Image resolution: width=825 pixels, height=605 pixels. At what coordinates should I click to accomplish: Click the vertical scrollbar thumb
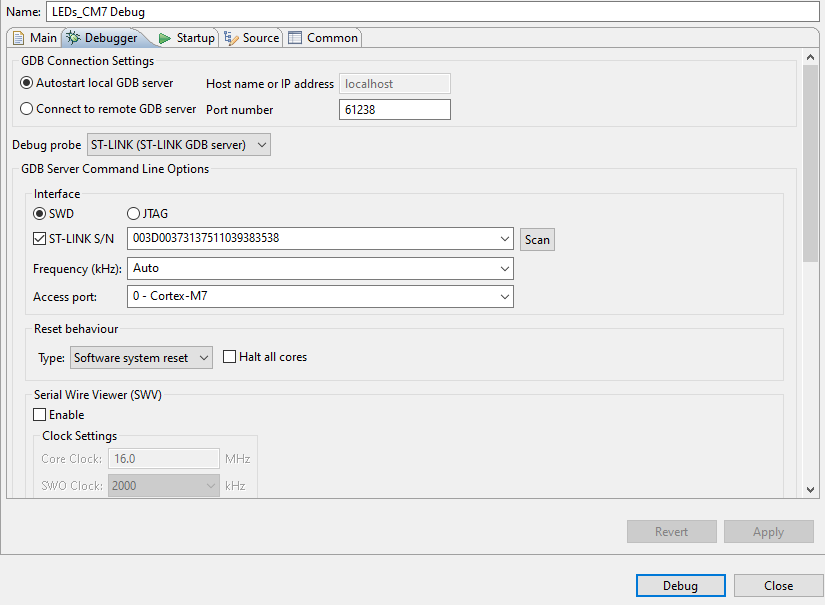click(811, 160)
